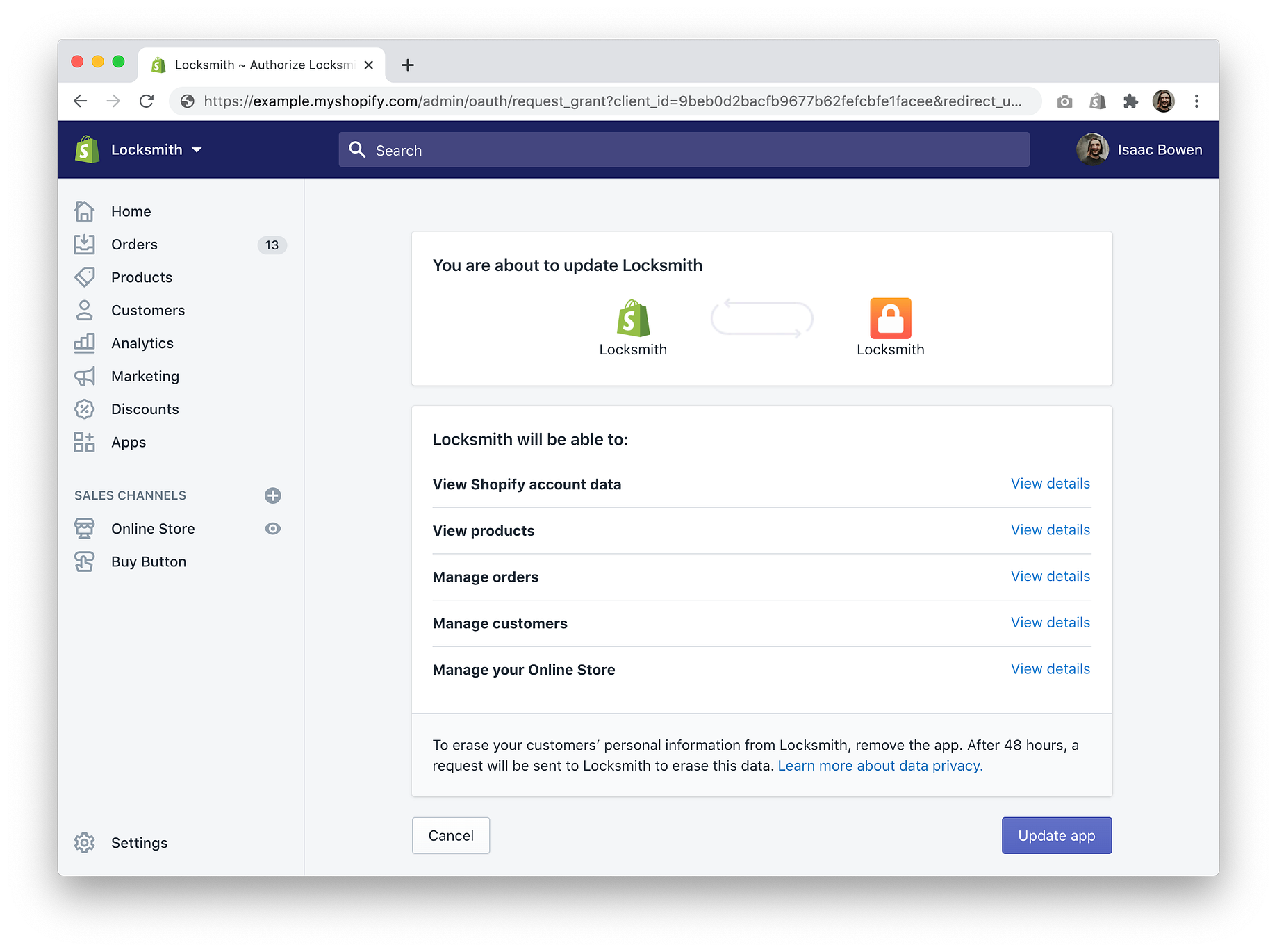Click the search magnifier icon
This screenshot has height=952, width=1277.
357,149
